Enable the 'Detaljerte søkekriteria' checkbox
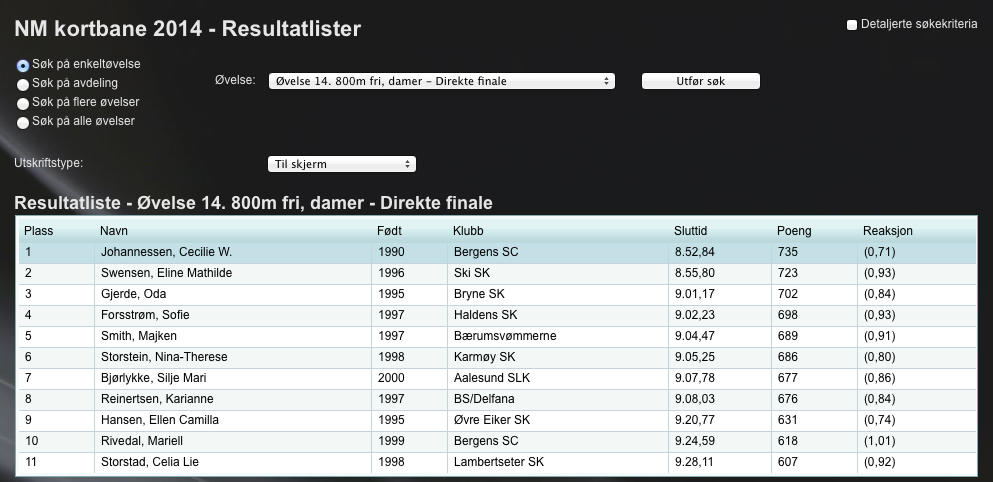Screen dimensions: 993x482 [852, 25]
